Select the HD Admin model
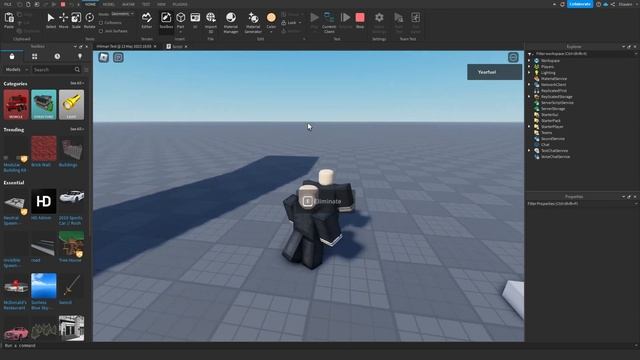 (x=44, y=201)
